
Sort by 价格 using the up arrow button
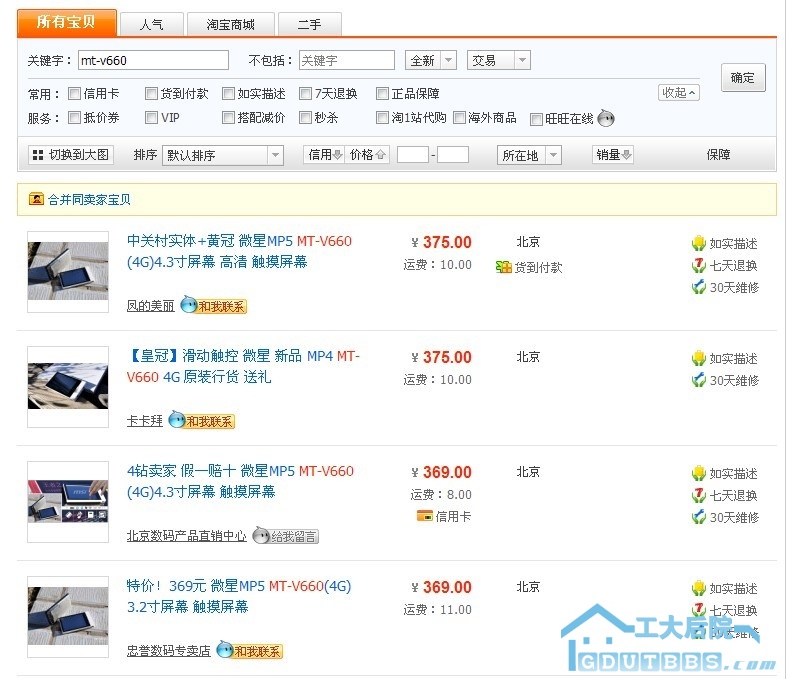367,155
